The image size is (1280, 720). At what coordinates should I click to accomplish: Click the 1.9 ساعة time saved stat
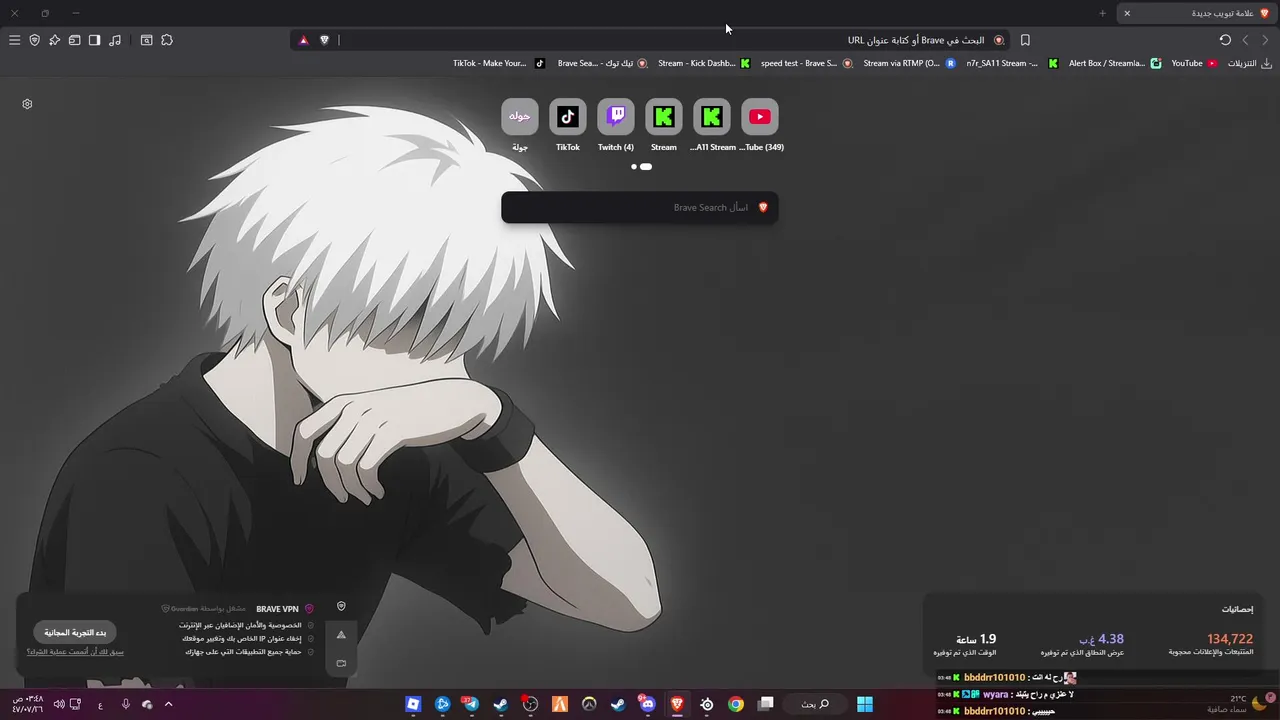965,645
